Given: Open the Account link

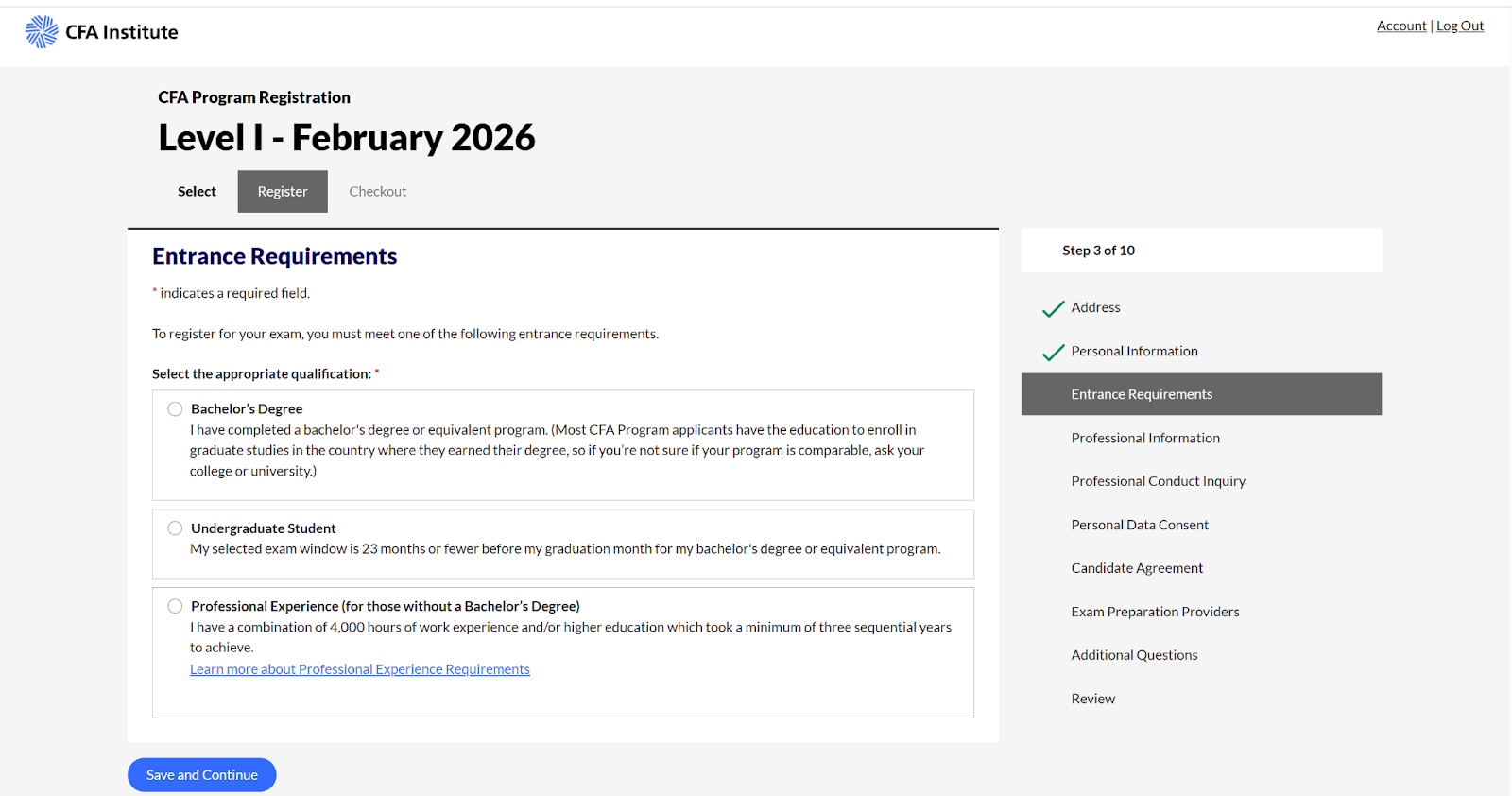Looking at the screenshot, I should tap(1401, 26).
